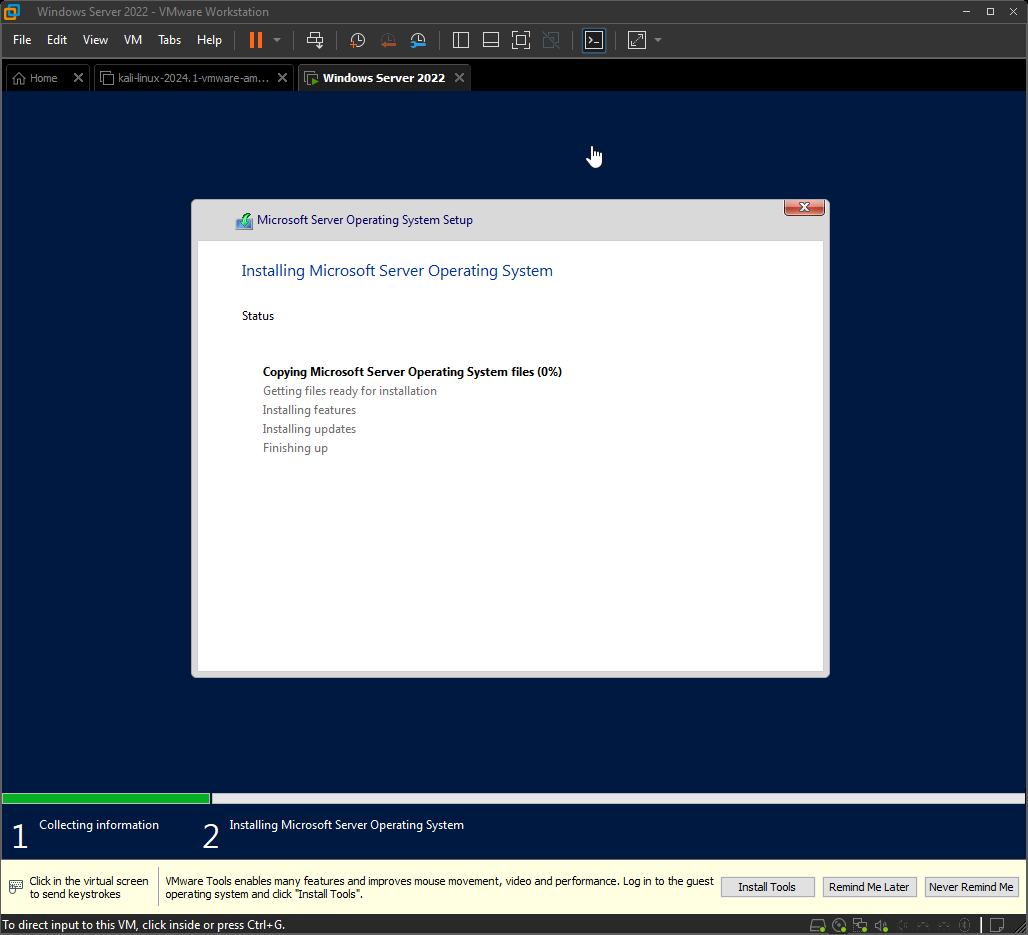
Task: Click the Bluetooth device status icon
Action: pos(964,925)
